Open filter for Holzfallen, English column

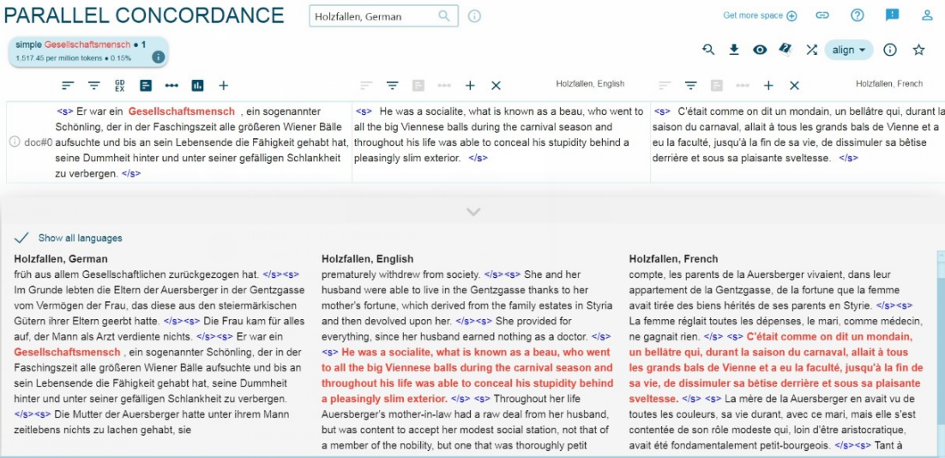pos(392,86)
